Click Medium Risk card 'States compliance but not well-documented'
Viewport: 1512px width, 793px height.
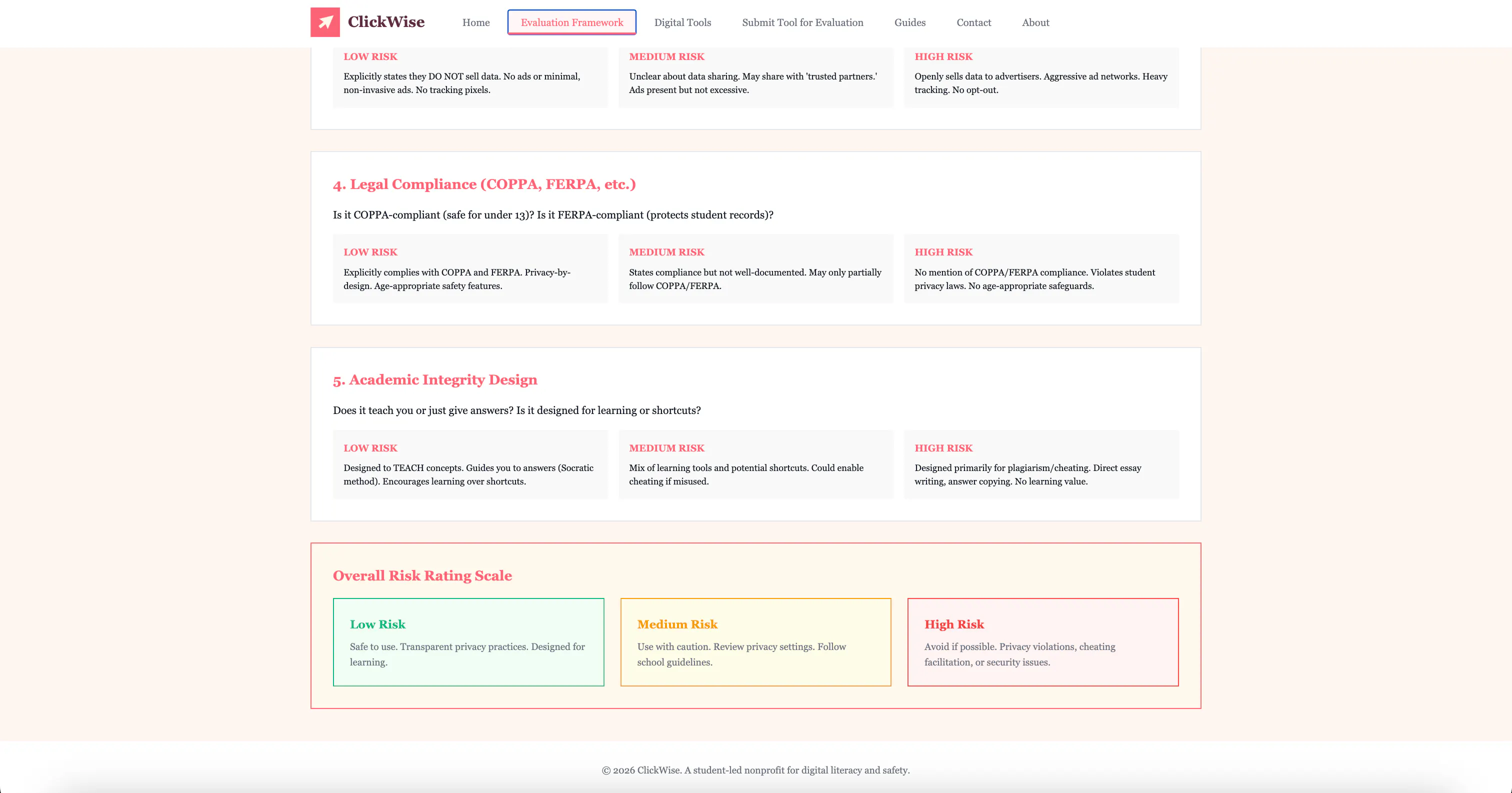(x=756, y=269)
